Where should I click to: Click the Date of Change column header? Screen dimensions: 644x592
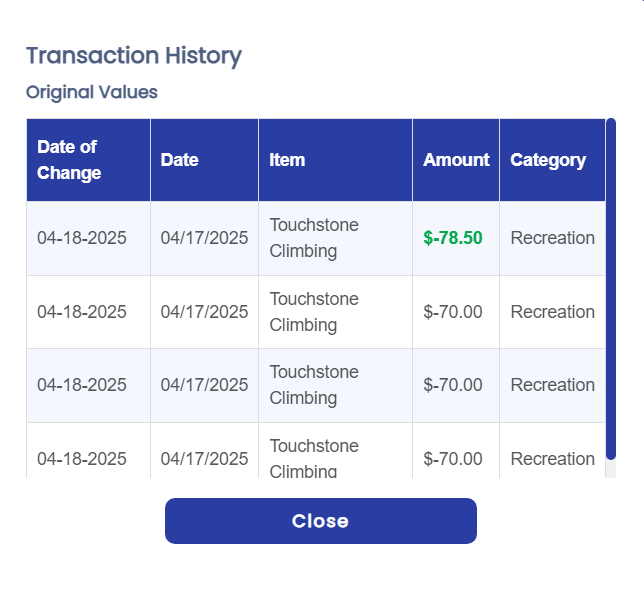point(69,160)
